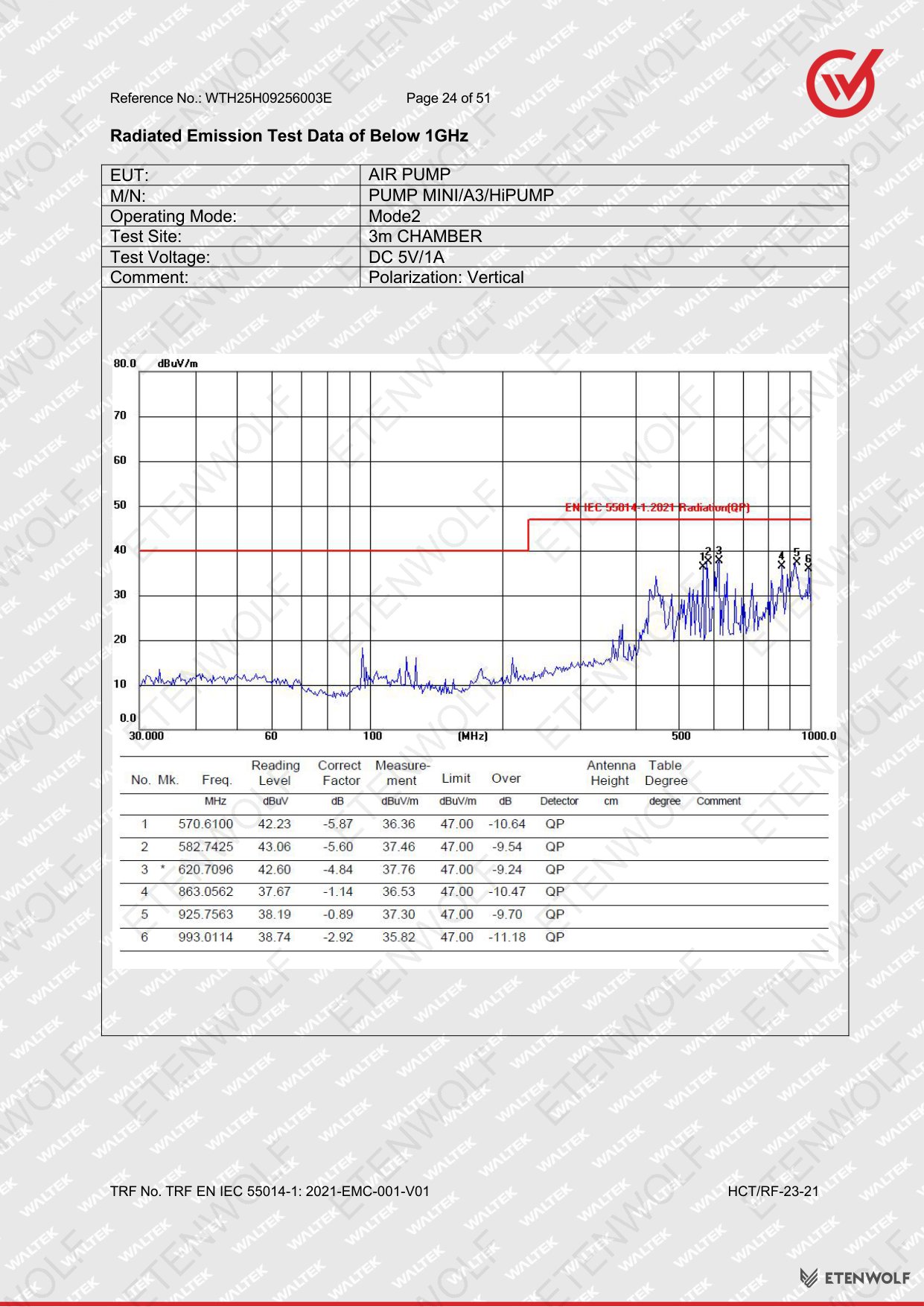924x1307 pixels.
Task: Click marker 3 on the emission chart
Action: coord(719,554)
